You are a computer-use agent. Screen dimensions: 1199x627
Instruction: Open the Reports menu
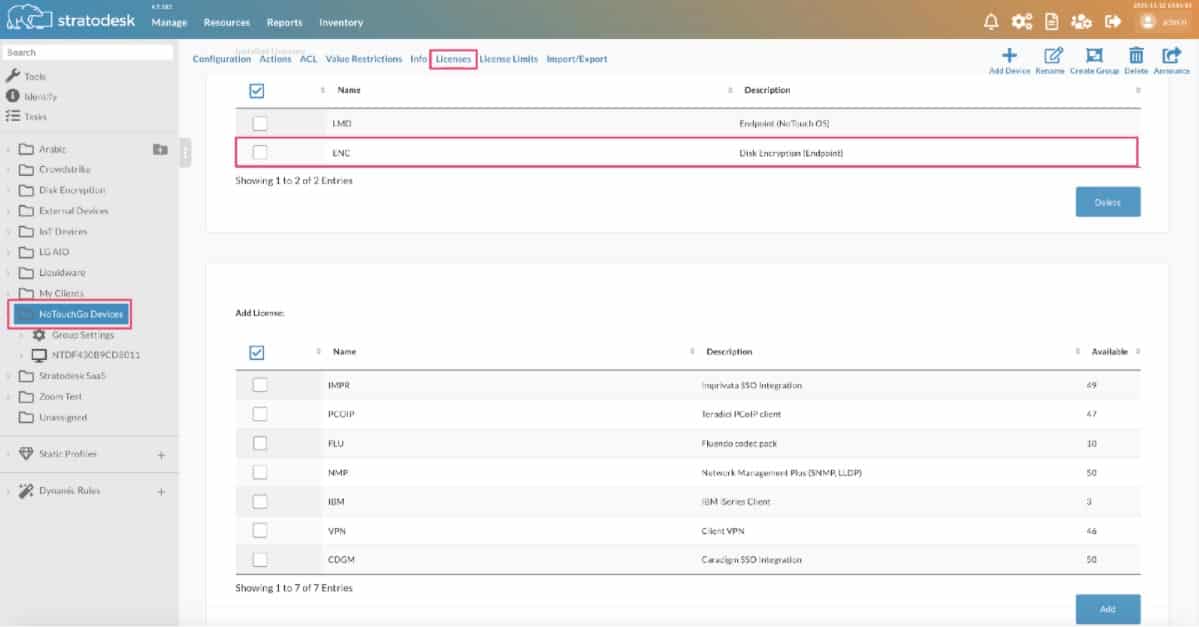click(x=284, y=23)
